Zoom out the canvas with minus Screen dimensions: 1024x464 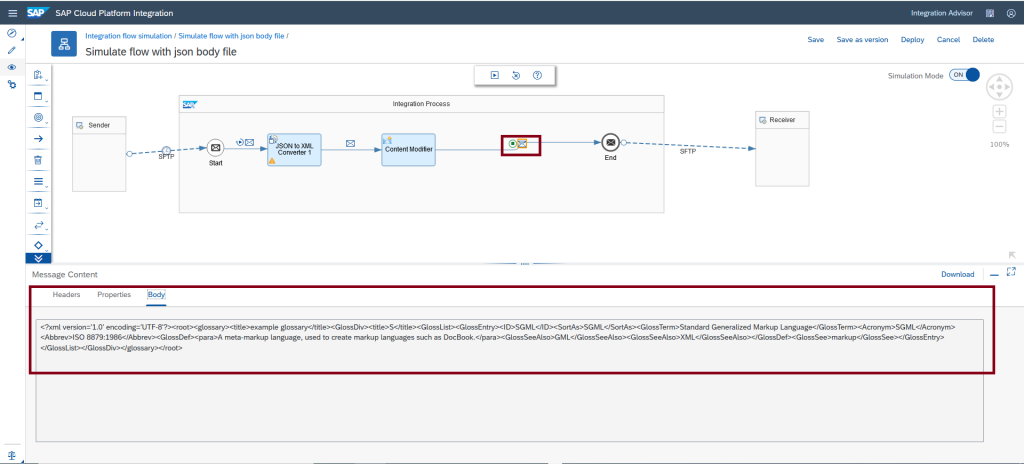(999, 127)
